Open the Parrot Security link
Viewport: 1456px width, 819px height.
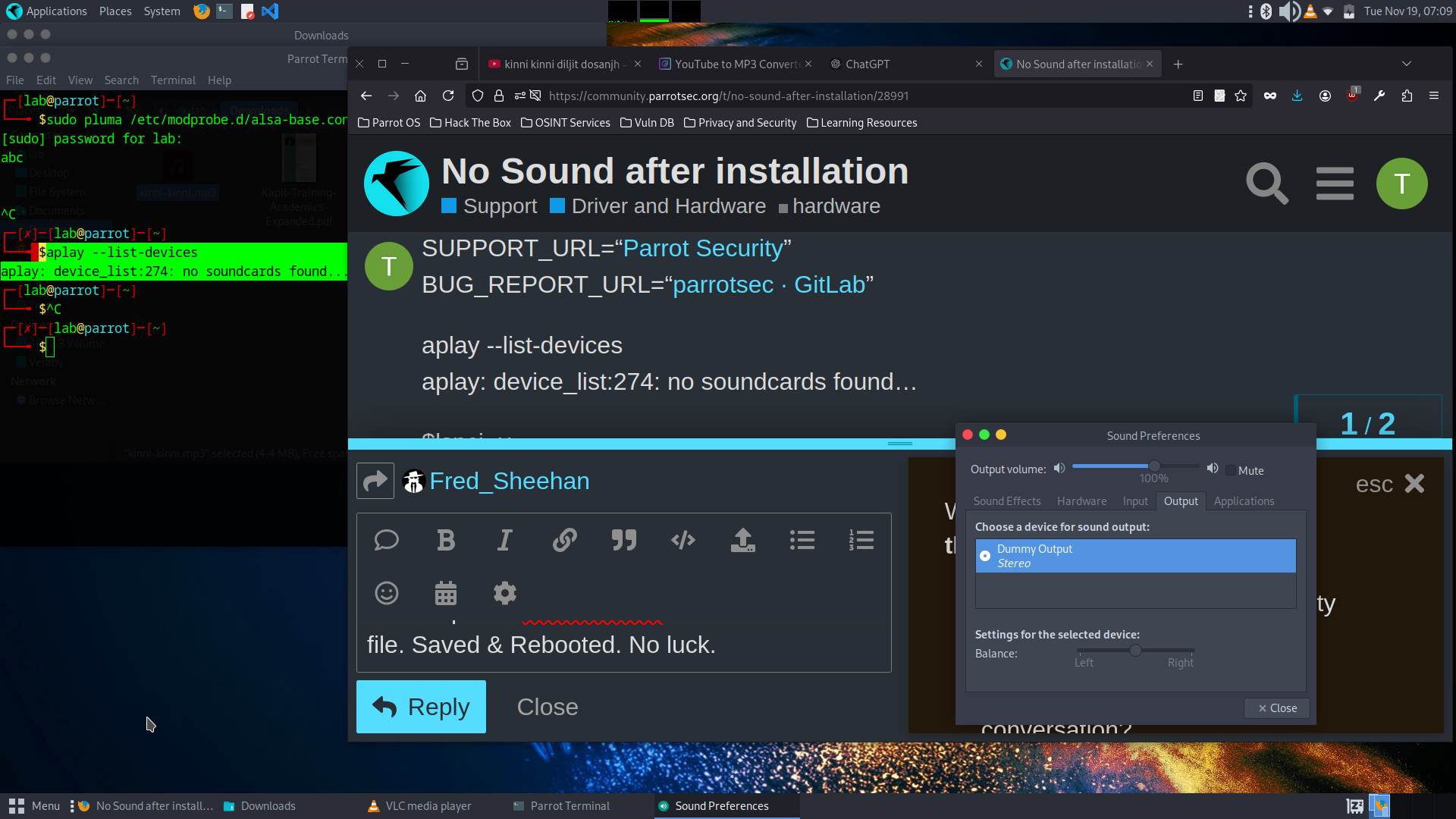tap(703, 249)
